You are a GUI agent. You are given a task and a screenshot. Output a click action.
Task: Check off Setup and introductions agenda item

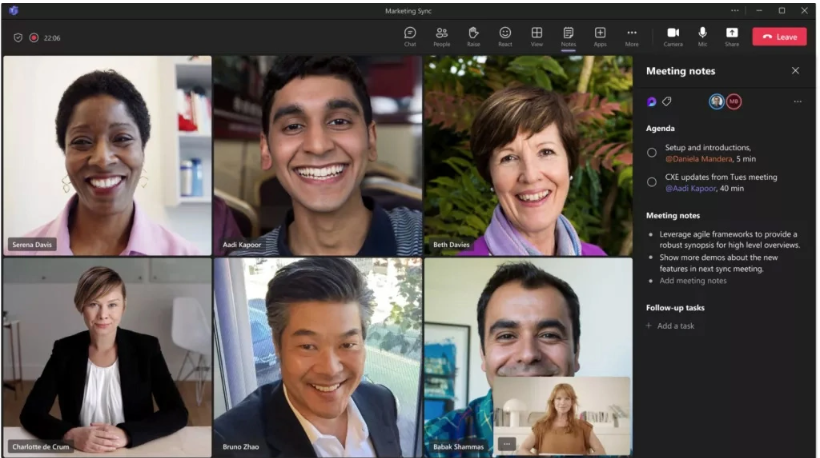tap(652, 153)
